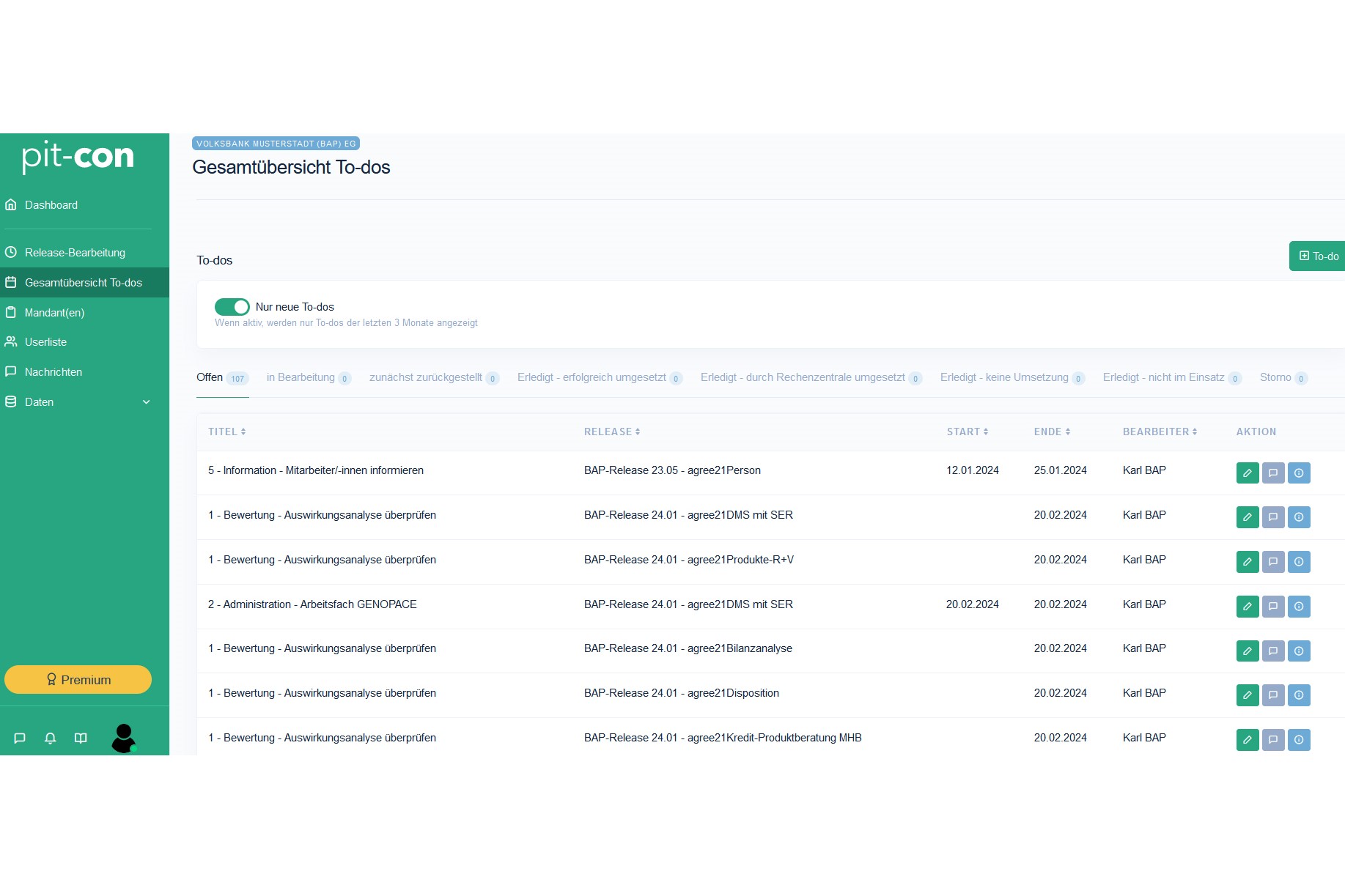Sort the table by Release column
Screen dimensions: 1345x896
612,432
